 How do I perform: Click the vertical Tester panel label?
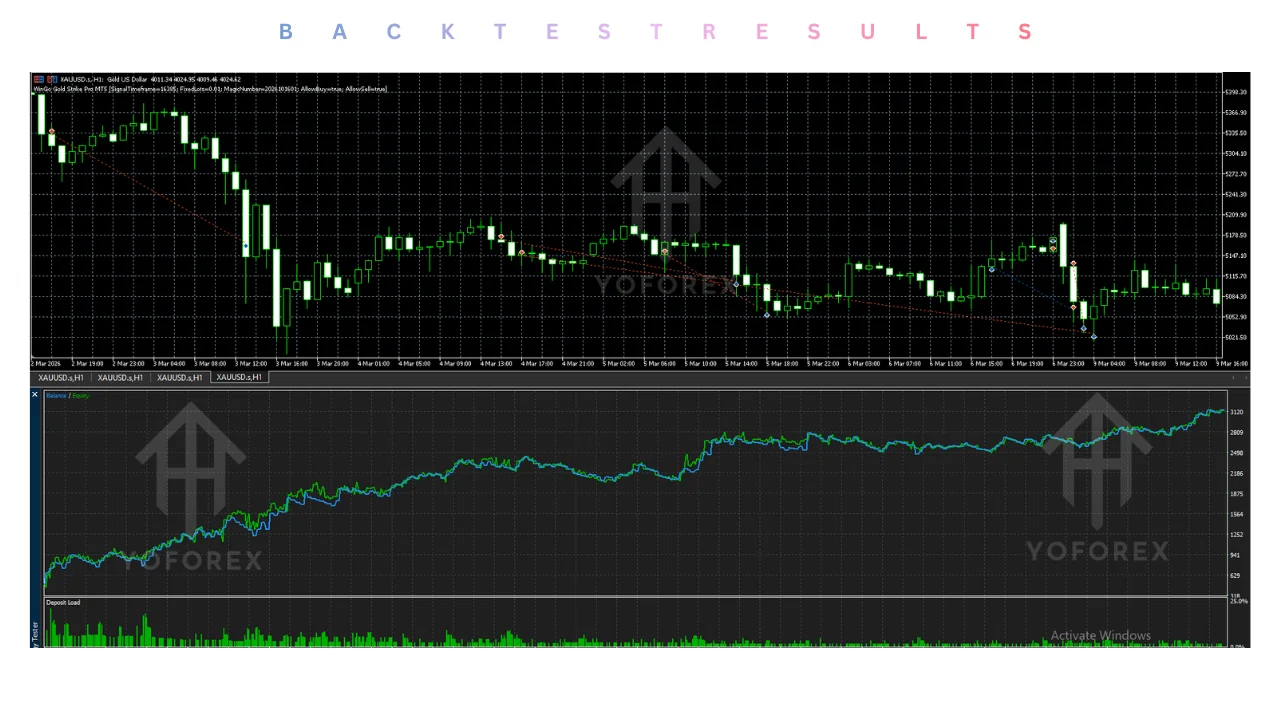(35, 632)
